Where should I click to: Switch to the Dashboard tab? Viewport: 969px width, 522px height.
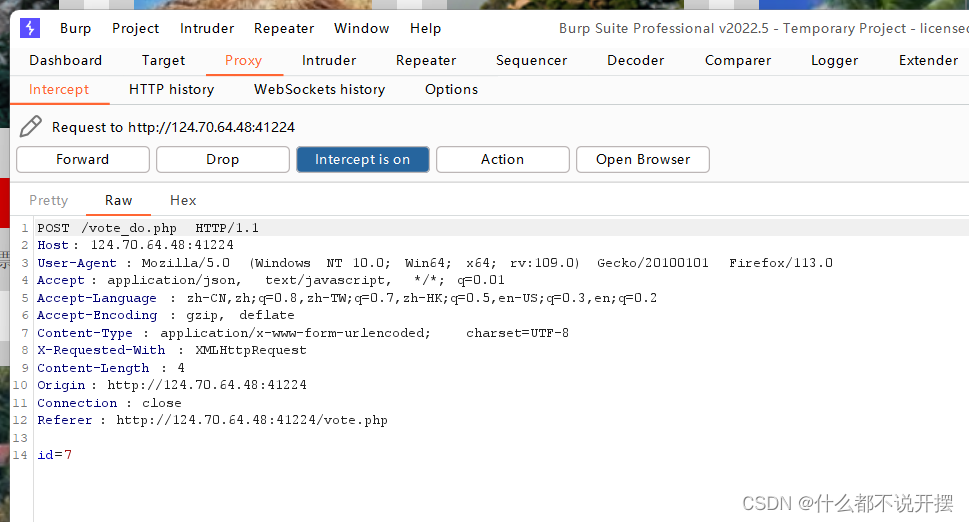tap(66, 61)
